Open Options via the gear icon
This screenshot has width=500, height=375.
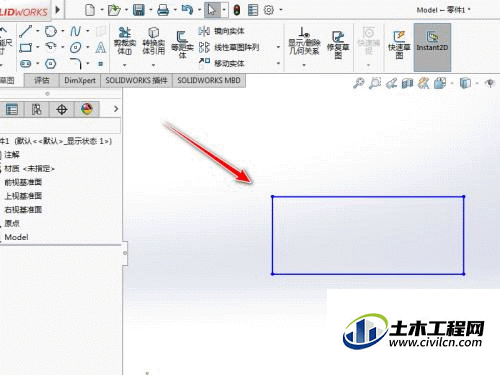point(269,10)
